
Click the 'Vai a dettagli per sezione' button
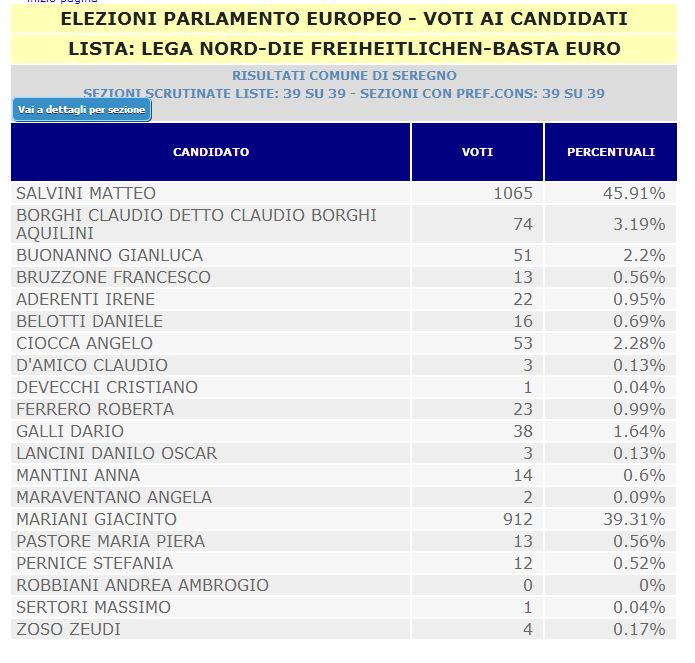pos(82,110)
